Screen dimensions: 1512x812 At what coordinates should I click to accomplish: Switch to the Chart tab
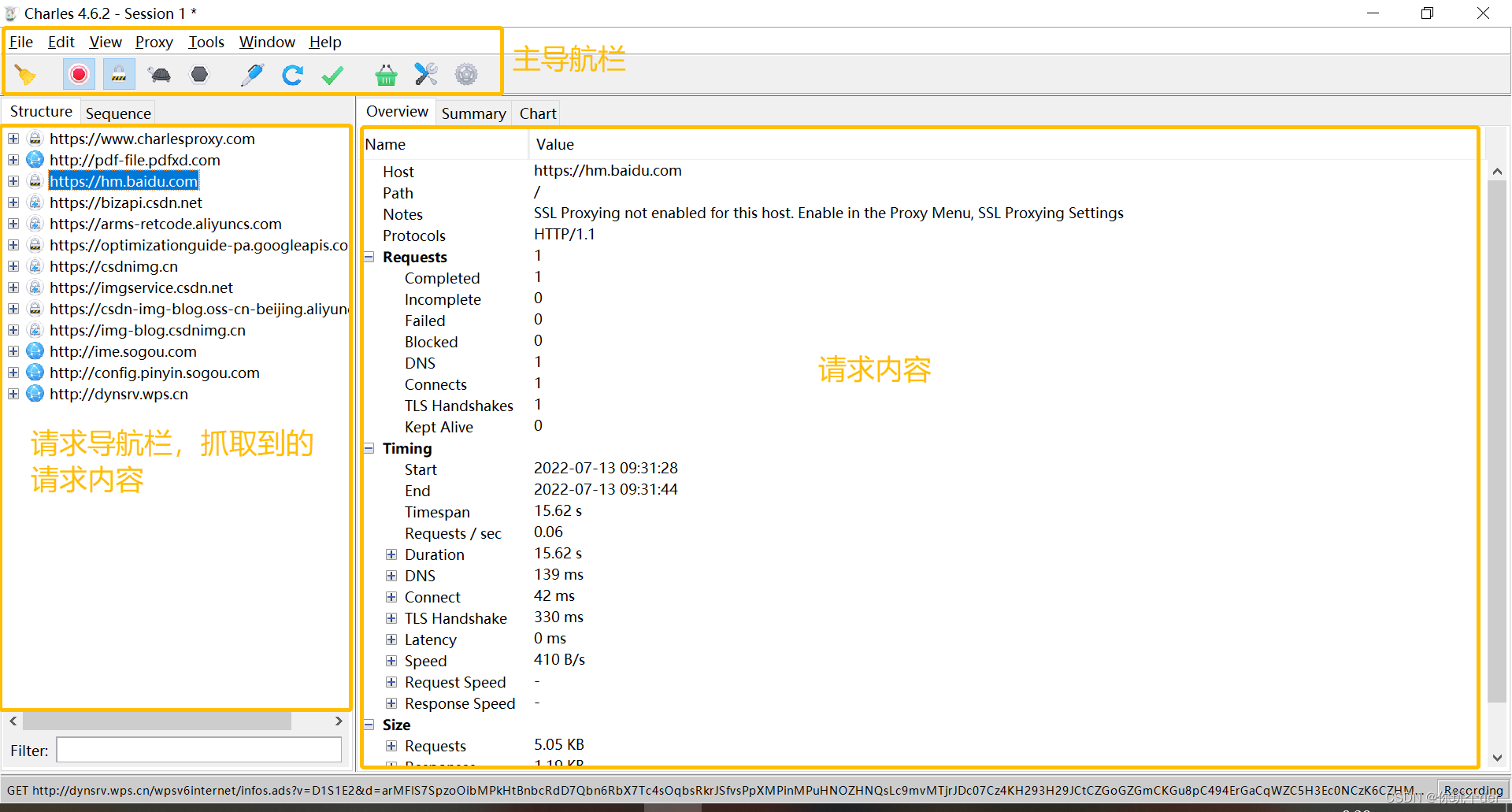(x=538, y=113)
